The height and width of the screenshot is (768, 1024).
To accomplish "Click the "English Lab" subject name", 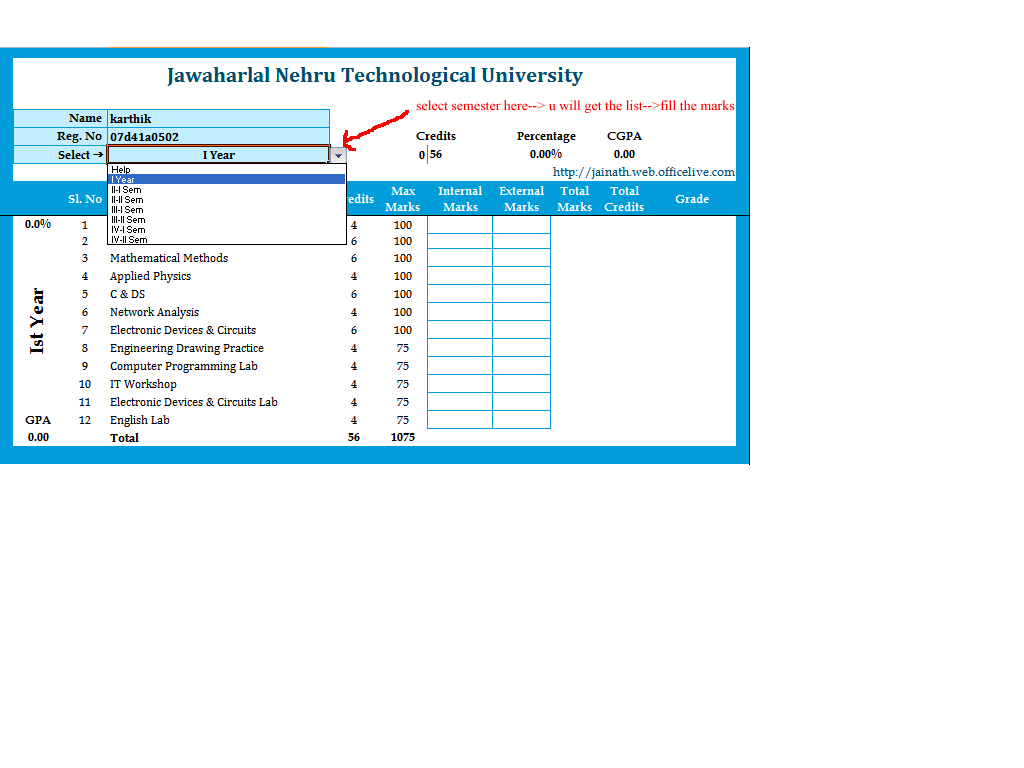I will click(139, 419).
